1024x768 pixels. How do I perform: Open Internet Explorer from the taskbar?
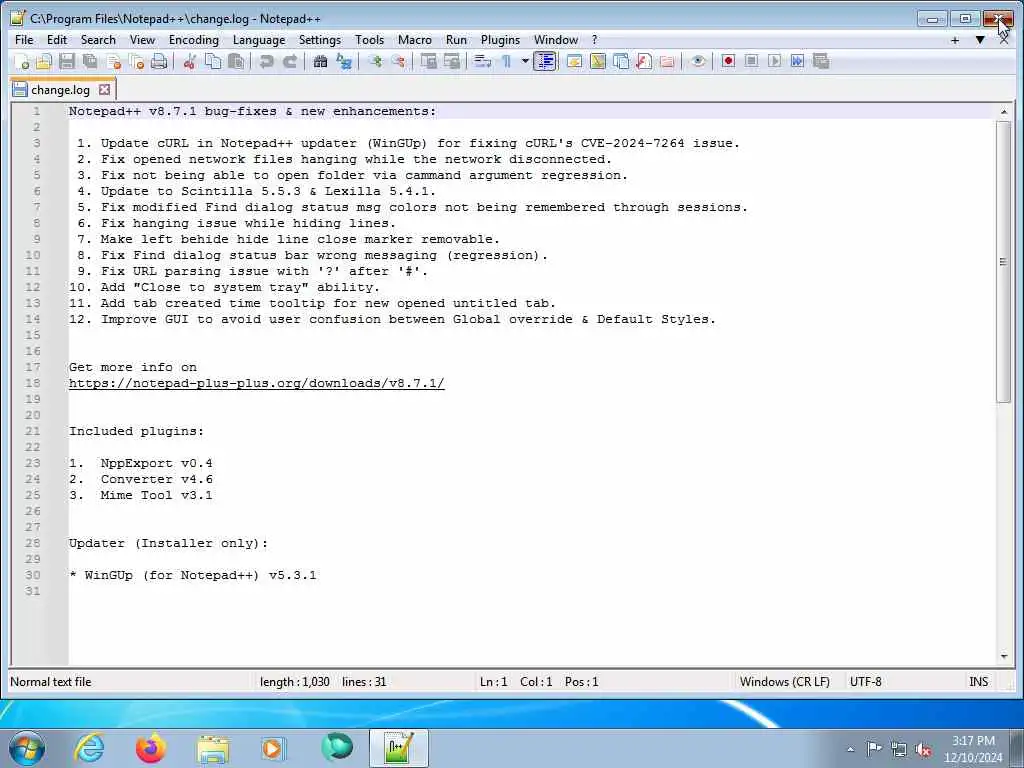(89, 748)
